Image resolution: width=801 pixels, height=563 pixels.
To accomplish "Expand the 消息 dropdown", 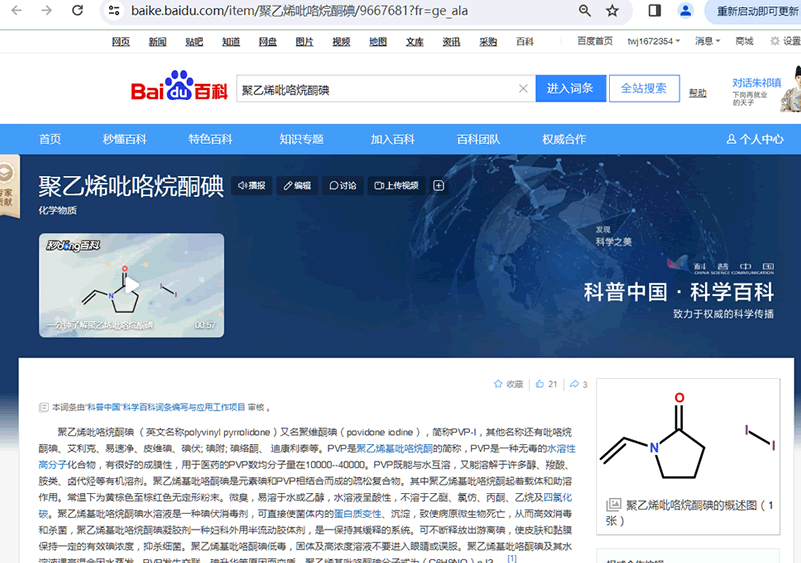I will point(707,41).
